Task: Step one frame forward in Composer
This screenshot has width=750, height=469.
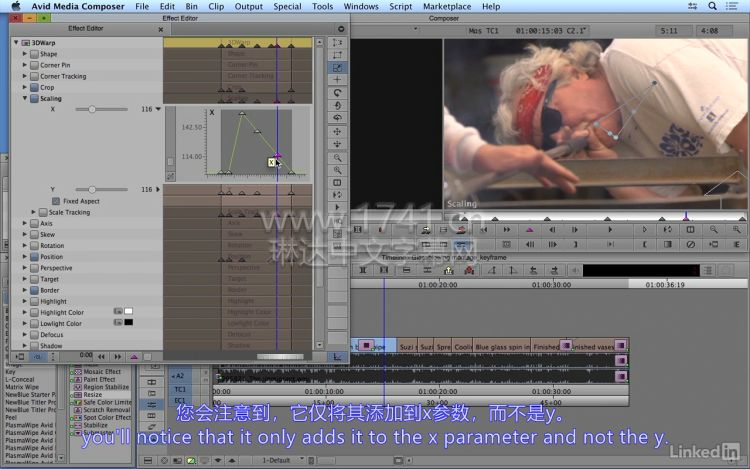Action: pyautogui.click(x=575, y=230)
